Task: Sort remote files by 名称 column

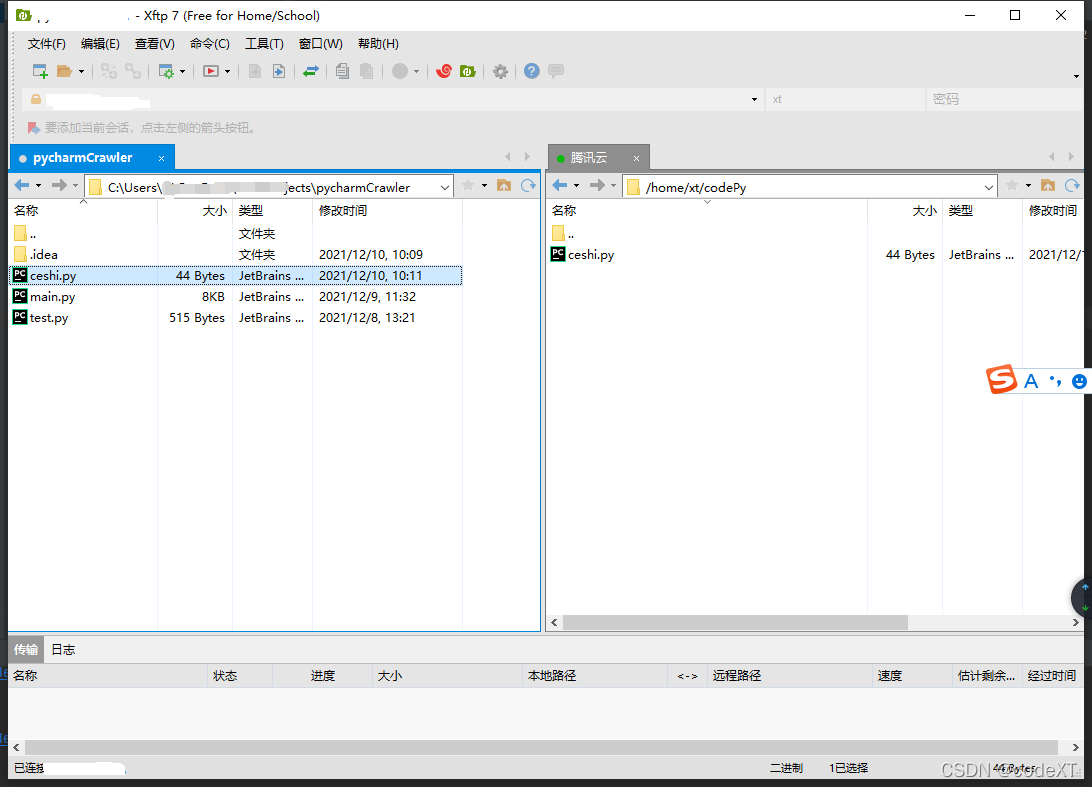Action: point(562,210)
